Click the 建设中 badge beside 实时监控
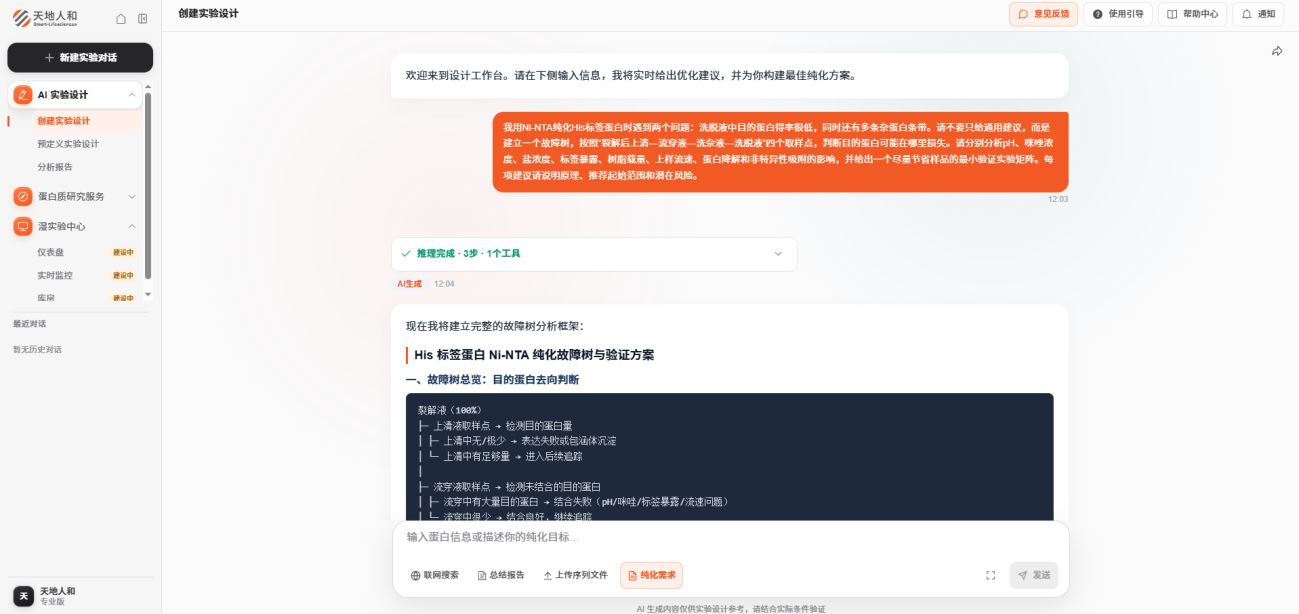Screen dimensions: 1299x614 (x=123, y=275)
